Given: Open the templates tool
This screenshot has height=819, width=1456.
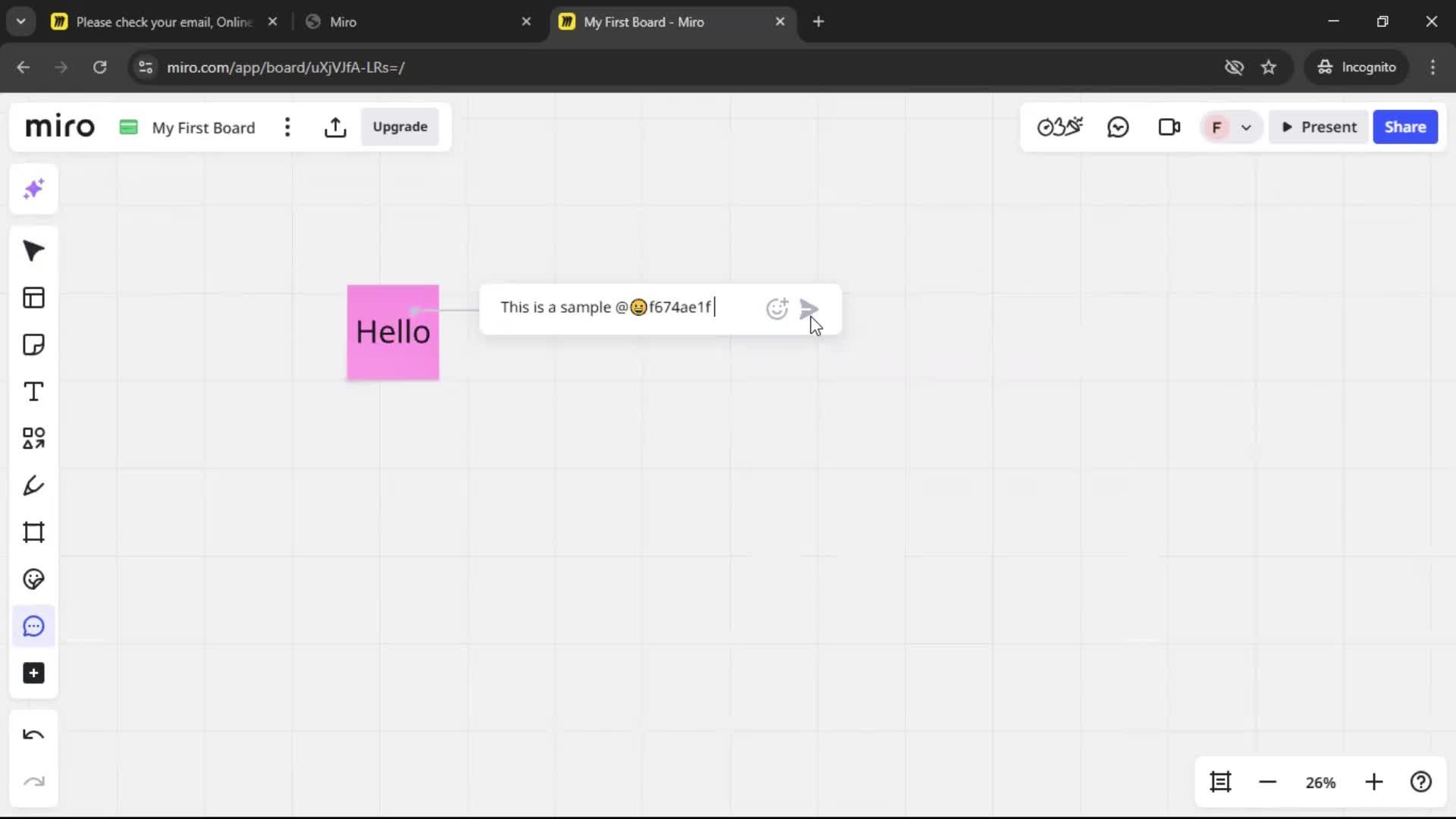Looking at the screenshot, I should 33,298.
